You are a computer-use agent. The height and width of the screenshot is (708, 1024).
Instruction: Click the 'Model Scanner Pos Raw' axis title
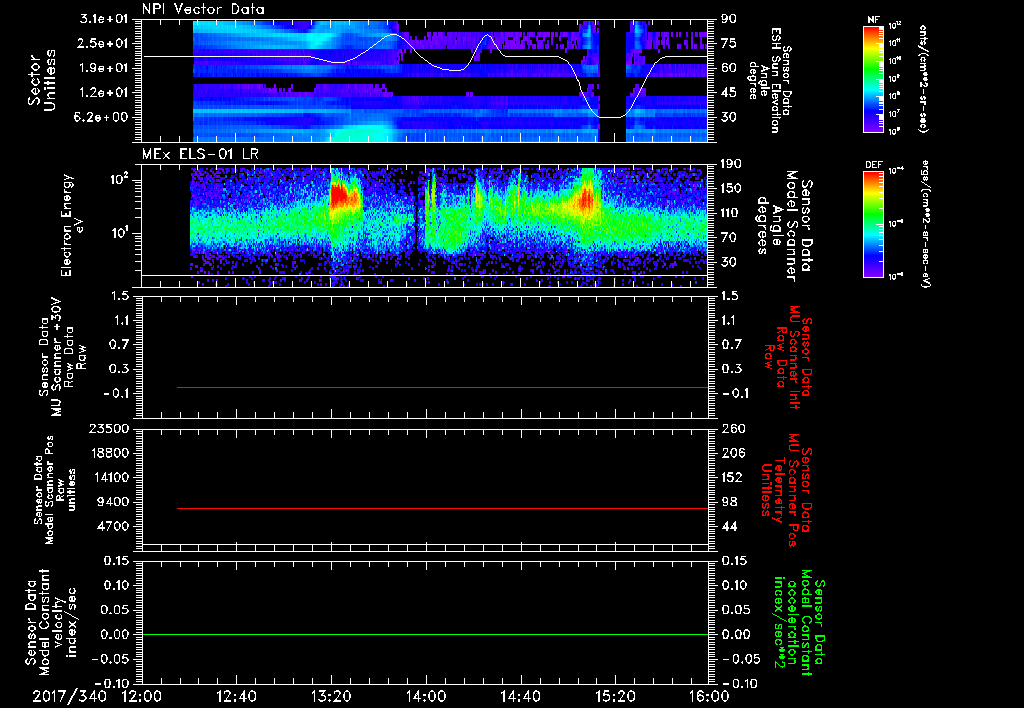click(55, 490)
